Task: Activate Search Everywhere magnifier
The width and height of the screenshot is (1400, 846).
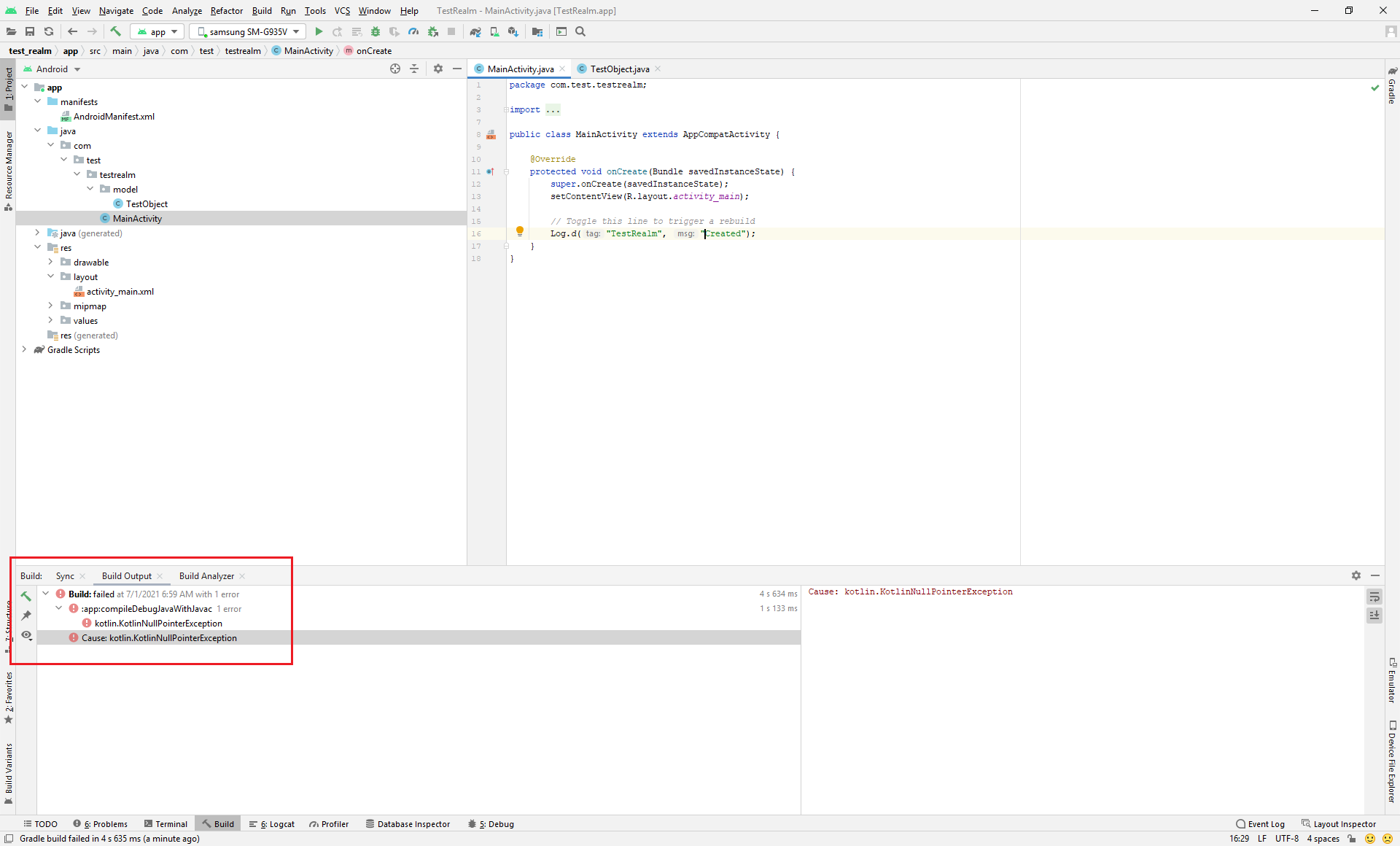Action: pyautogui.click(x=580, y=31)
